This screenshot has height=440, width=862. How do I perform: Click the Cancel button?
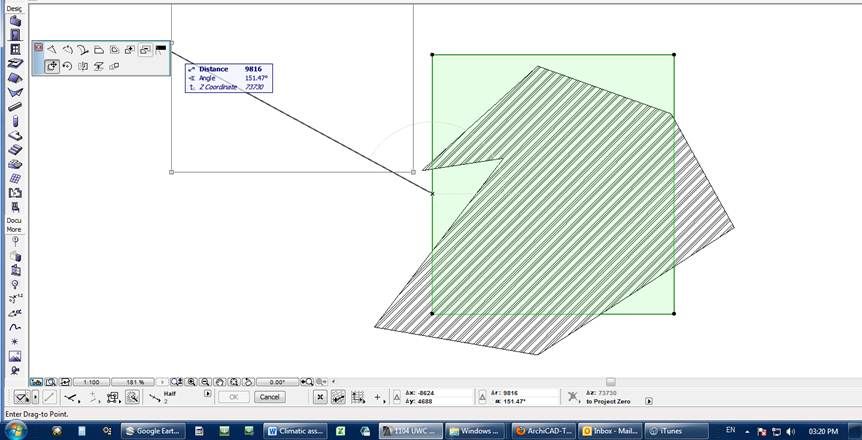[x=269, y=397]
